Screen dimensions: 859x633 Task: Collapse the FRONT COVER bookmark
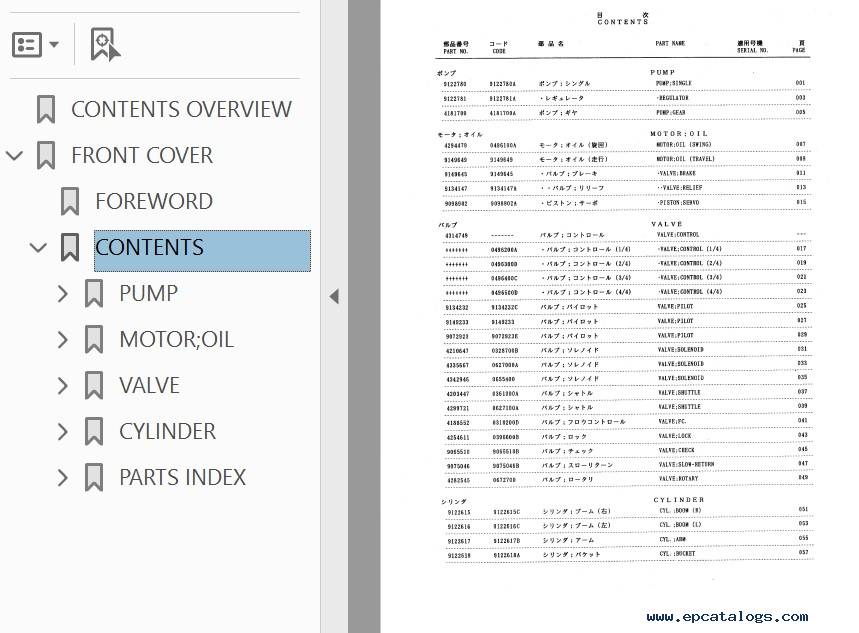pyautogui.click(x=14, y=156)
